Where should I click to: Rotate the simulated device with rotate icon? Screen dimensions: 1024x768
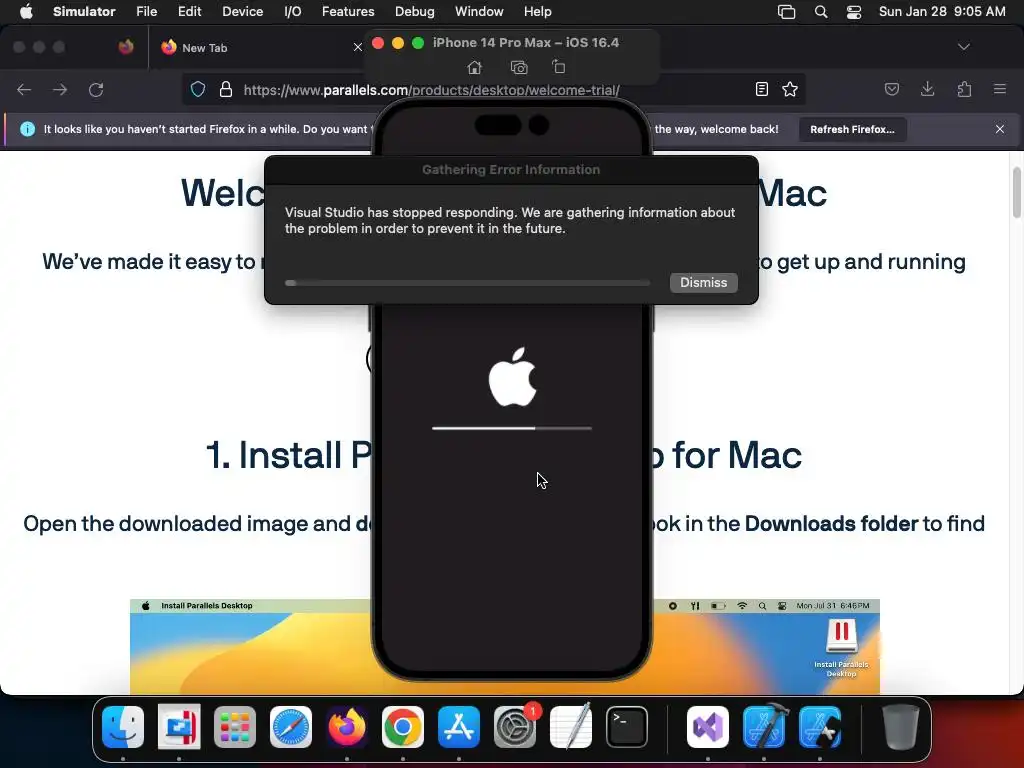pyautogui.click(x=558, y=67)
